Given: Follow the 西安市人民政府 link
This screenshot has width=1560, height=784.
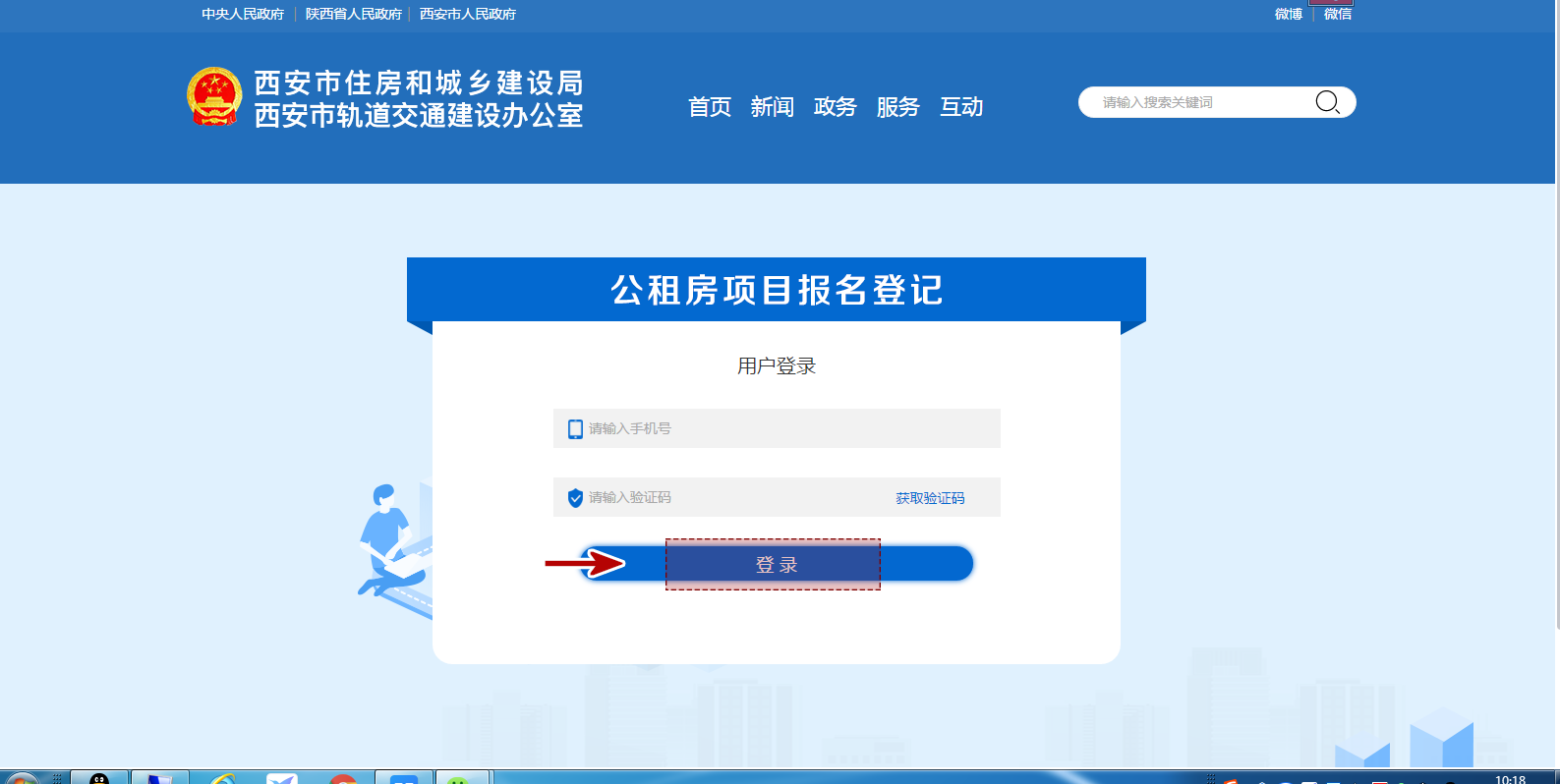Looking at the screenshot, I should coord(468,14).
